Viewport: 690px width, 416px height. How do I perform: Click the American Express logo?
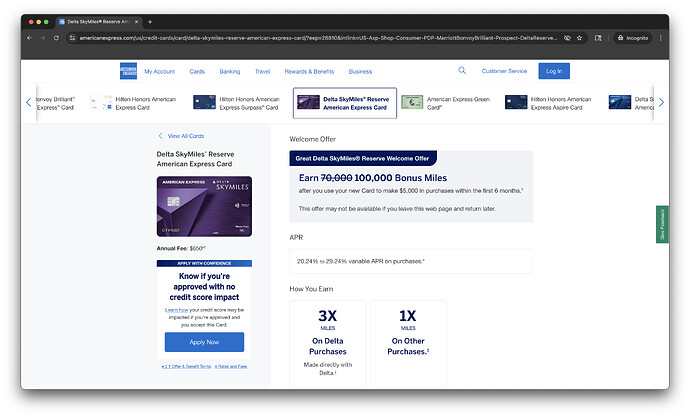pyautogui.click(x=128, y=71)
